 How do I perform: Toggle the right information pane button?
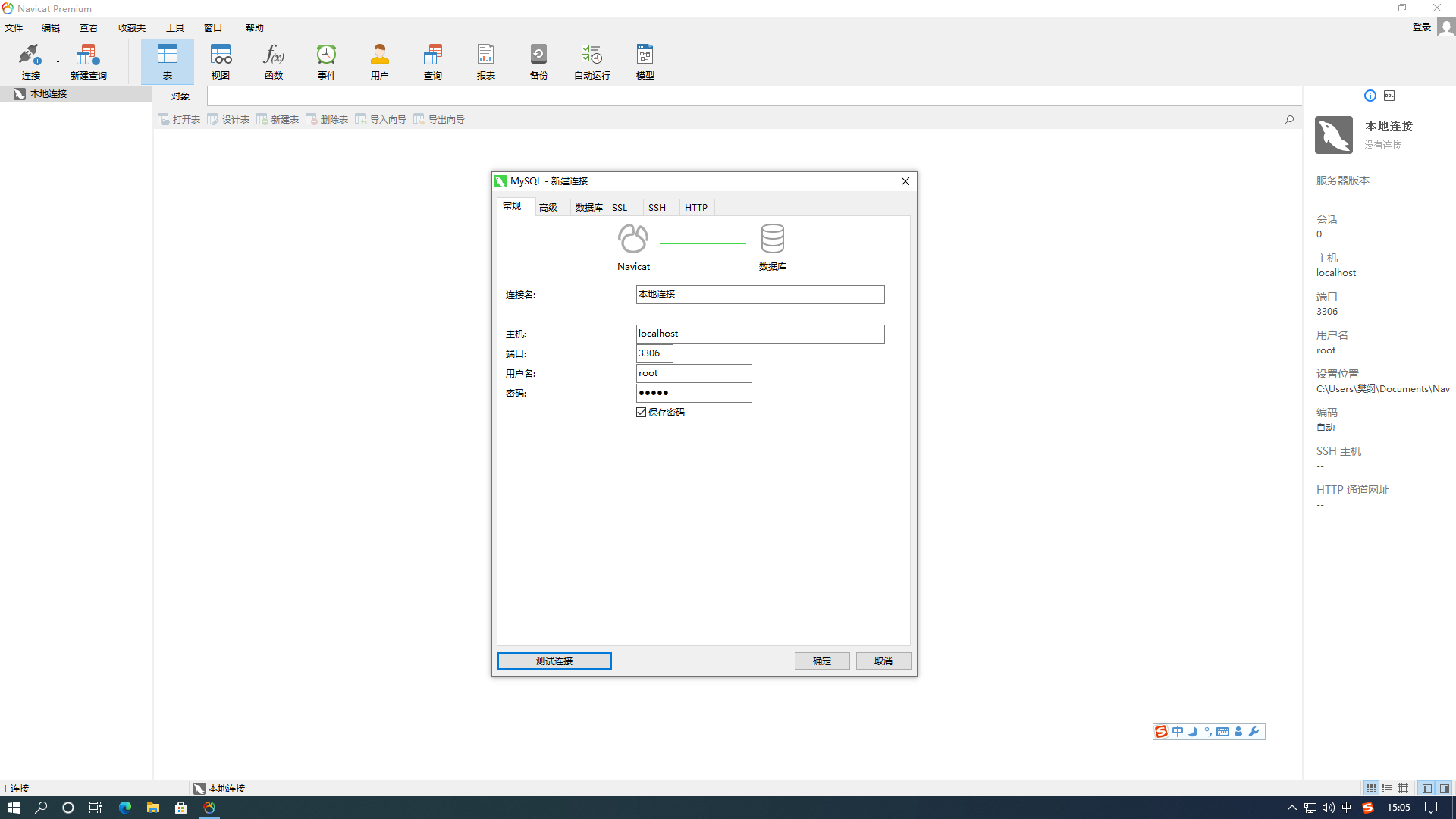coord(1445,789)
